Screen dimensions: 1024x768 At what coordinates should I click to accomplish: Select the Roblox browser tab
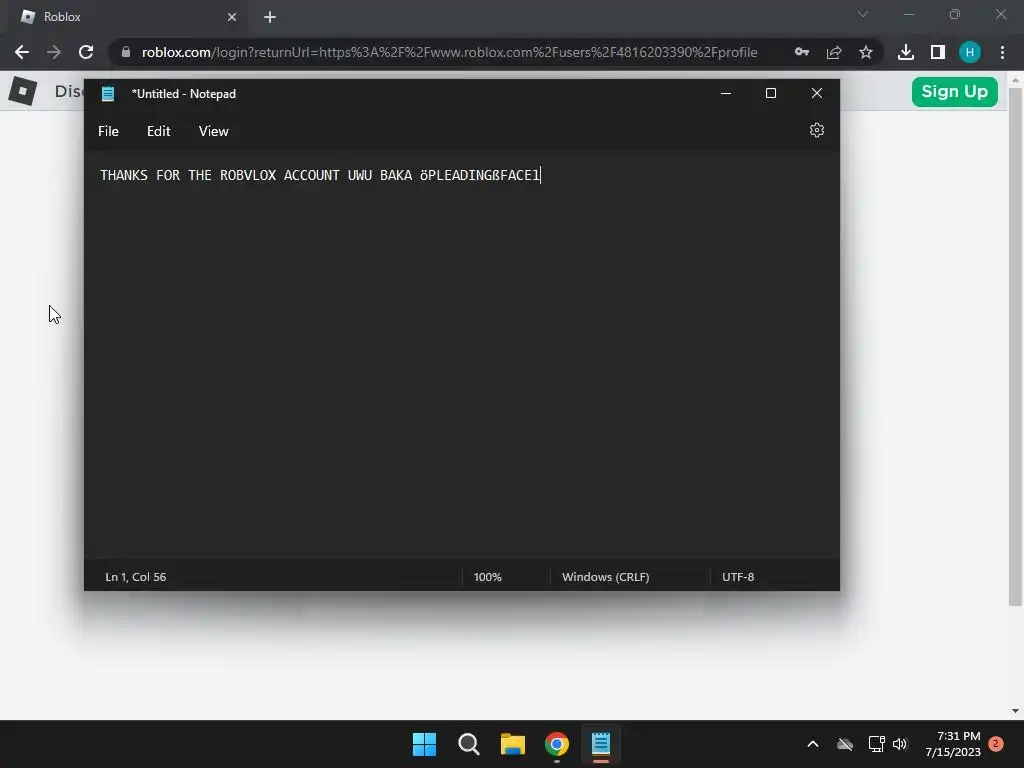tap(129, 17)
